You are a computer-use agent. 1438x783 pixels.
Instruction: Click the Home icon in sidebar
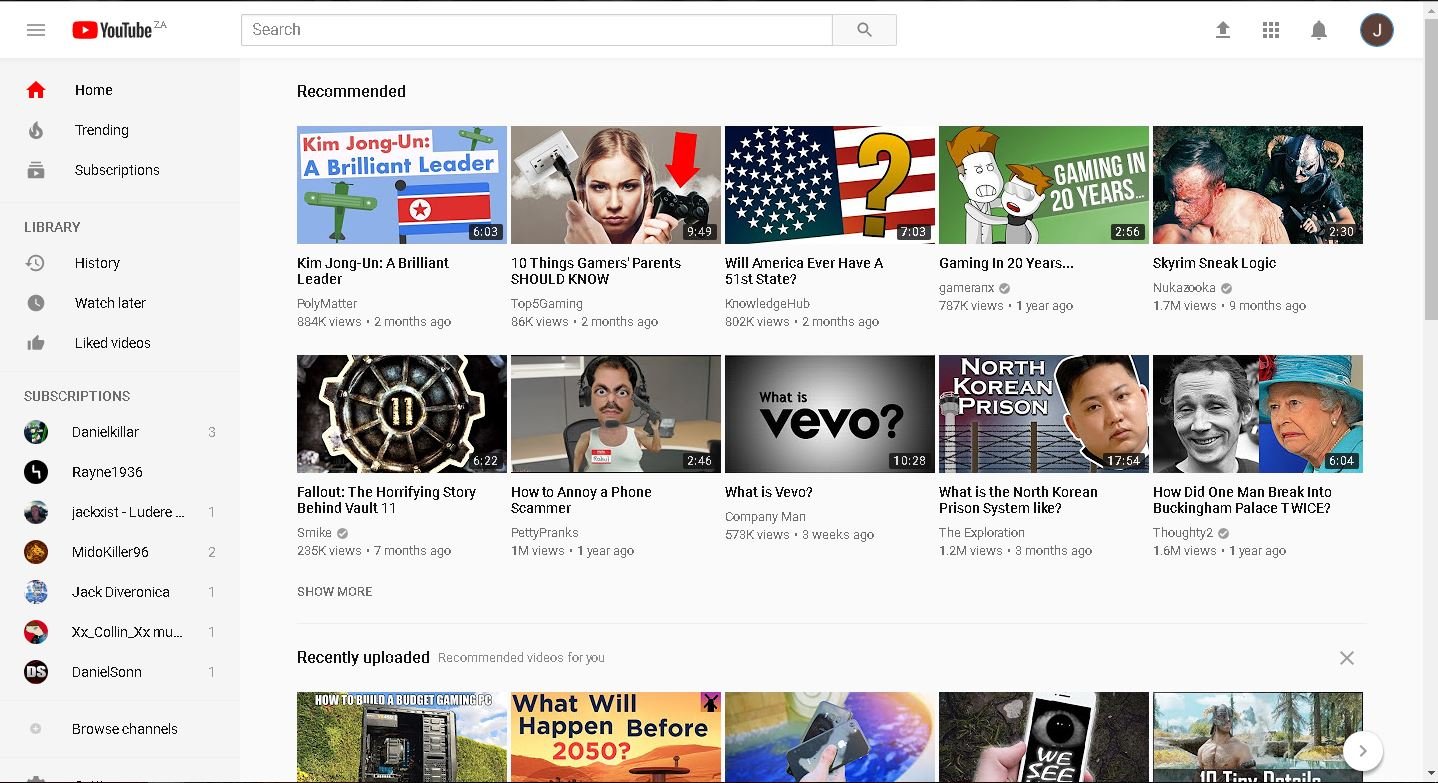point(36,90)
